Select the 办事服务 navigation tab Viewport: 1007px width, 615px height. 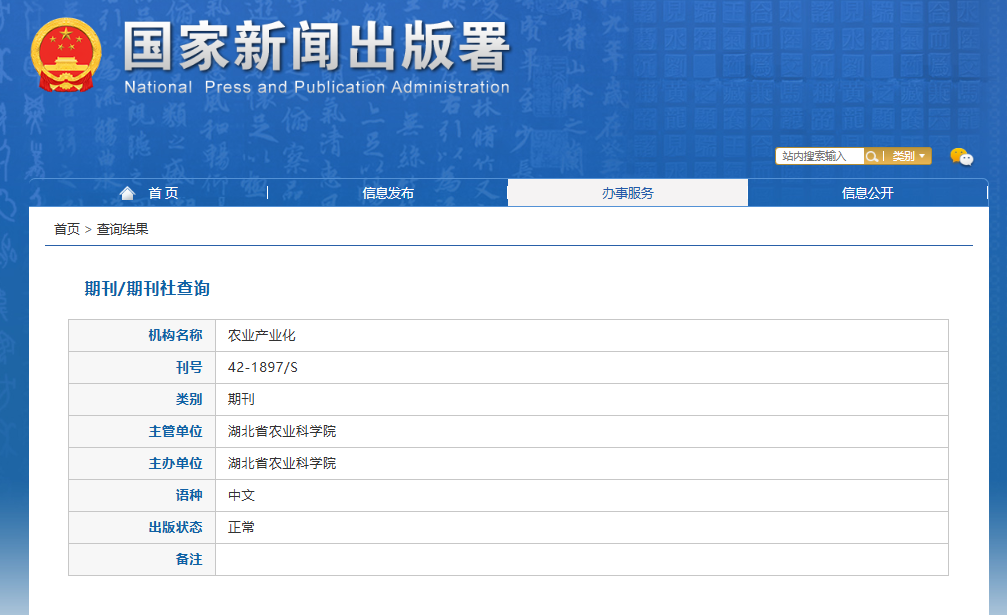[x=627, y=193]
